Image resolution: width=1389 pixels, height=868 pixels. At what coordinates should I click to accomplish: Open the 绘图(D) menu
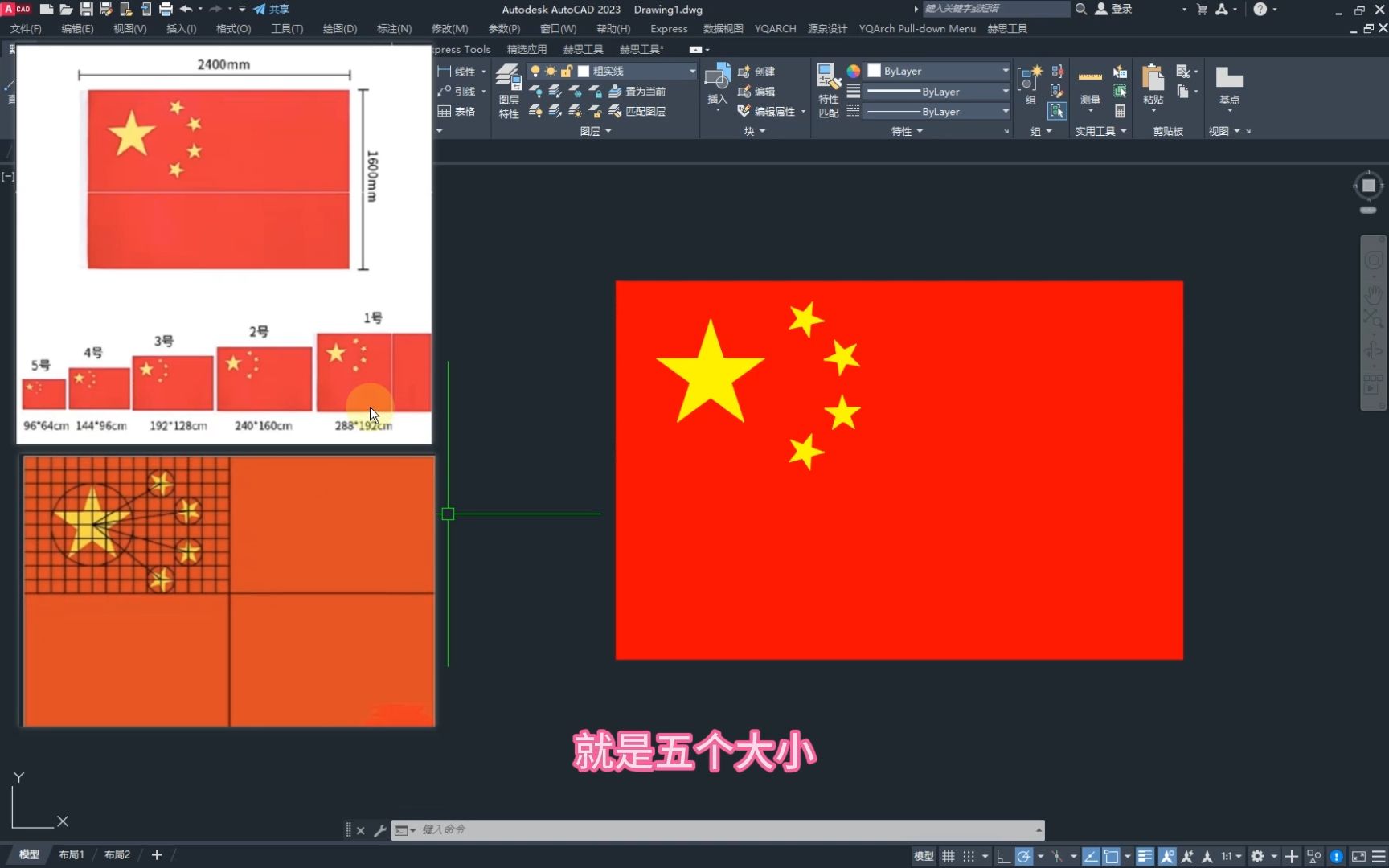click(340, 28)
